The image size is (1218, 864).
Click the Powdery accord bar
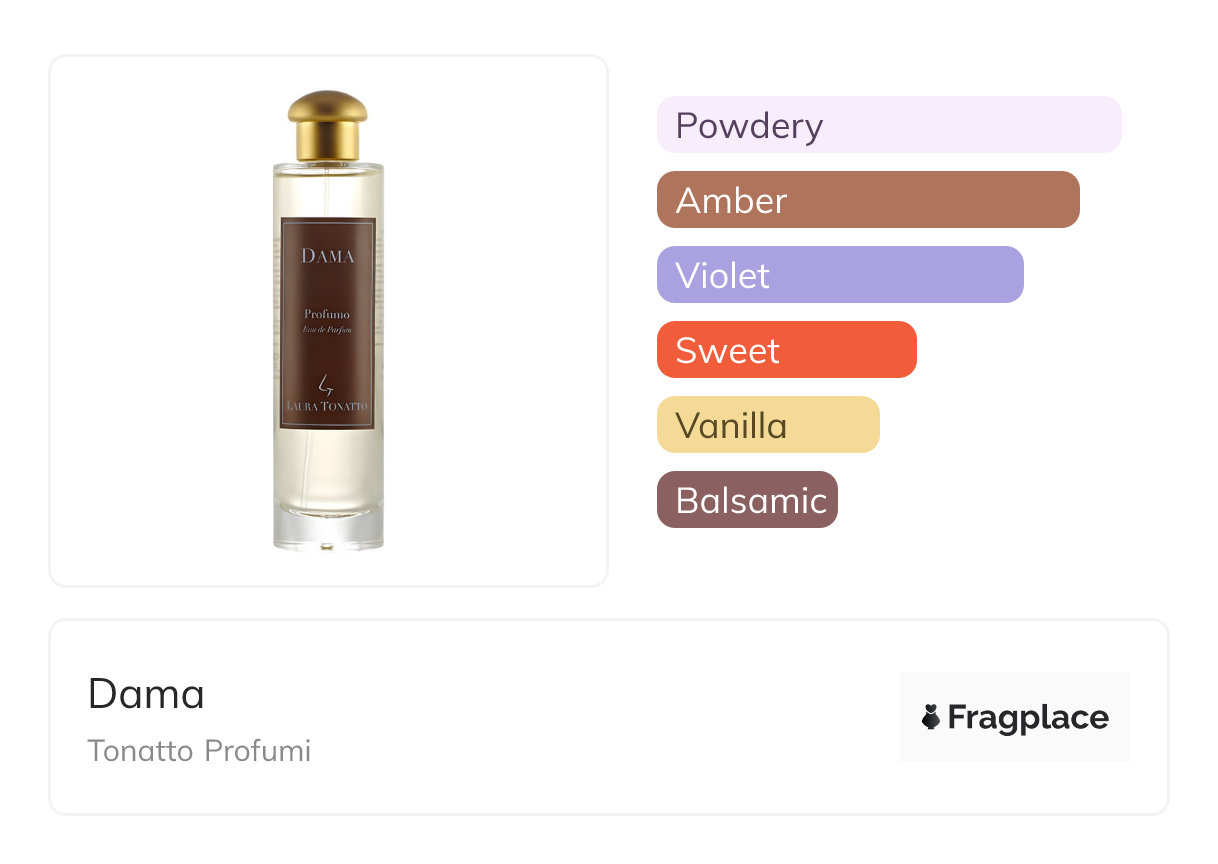tap(888, 125)
